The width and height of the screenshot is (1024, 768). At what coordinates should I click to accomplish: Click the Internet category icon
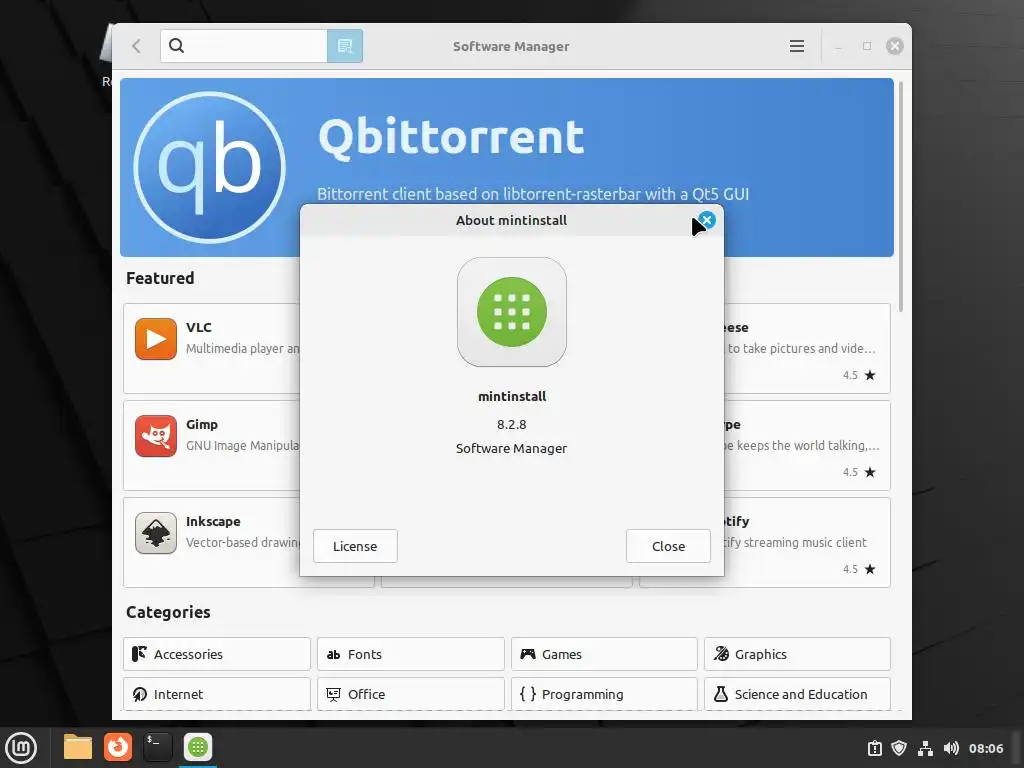(139, 694)
